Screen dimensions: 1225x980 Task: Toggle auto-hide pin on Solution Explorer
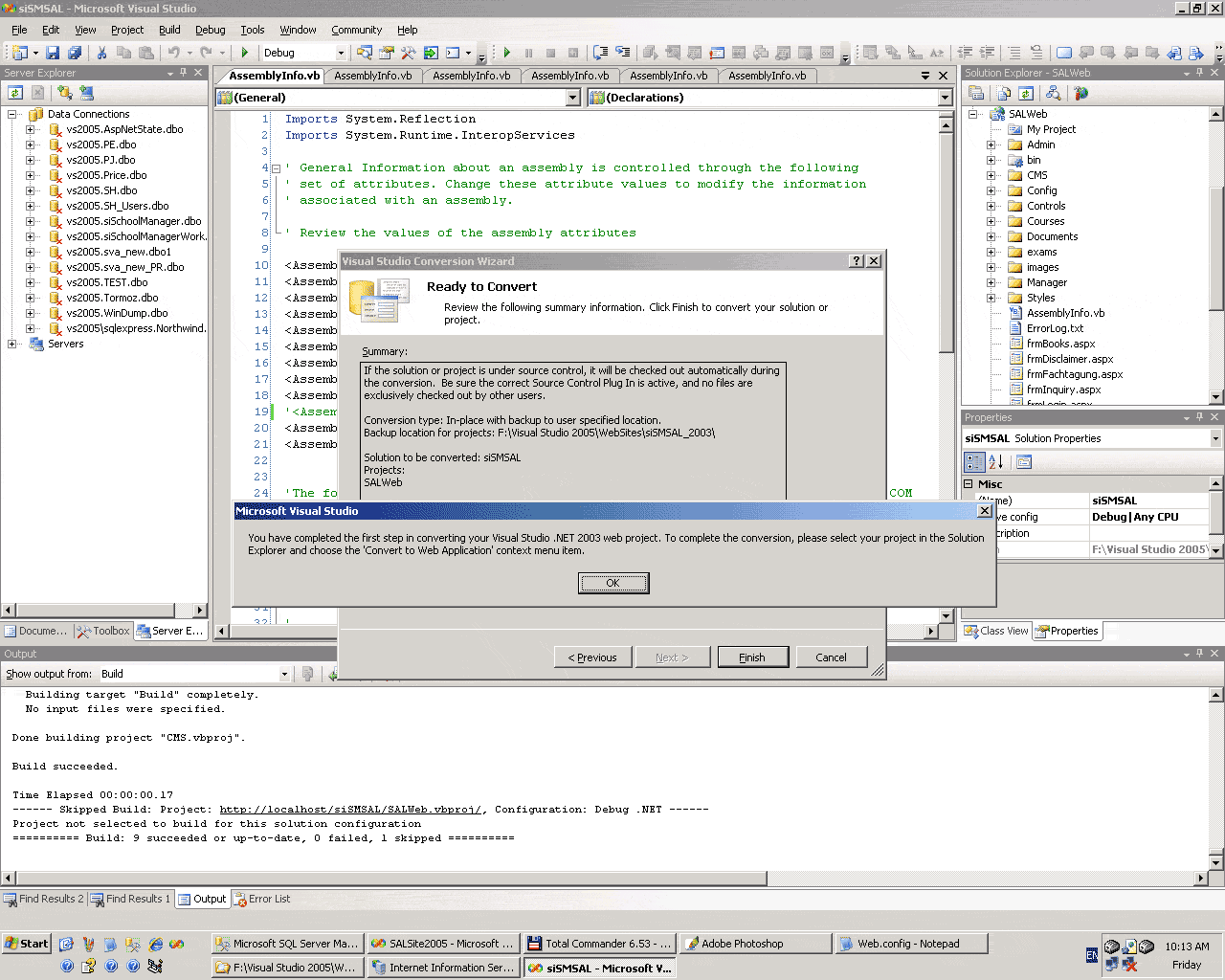1200,73
